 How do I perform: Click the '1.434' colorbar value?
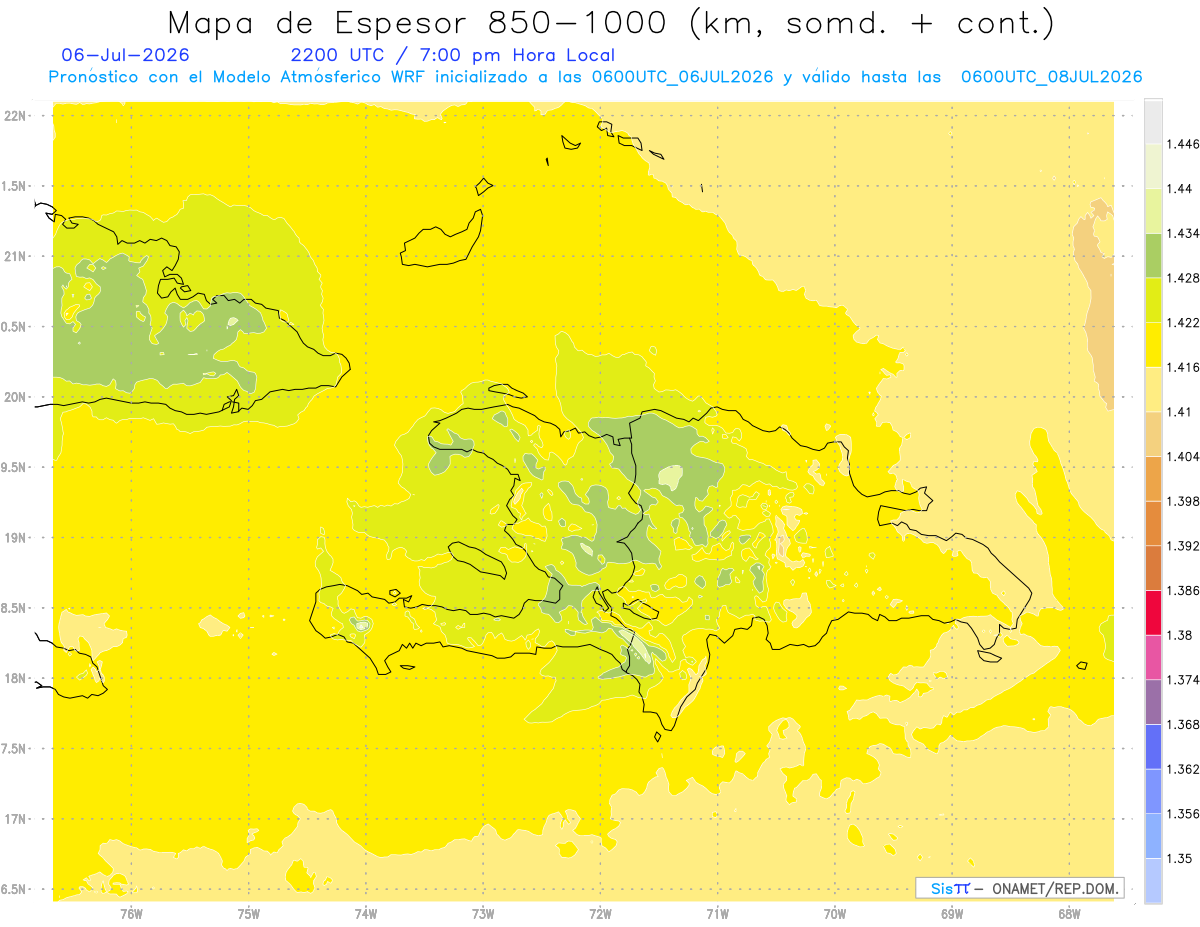[x=1184, y=233]
